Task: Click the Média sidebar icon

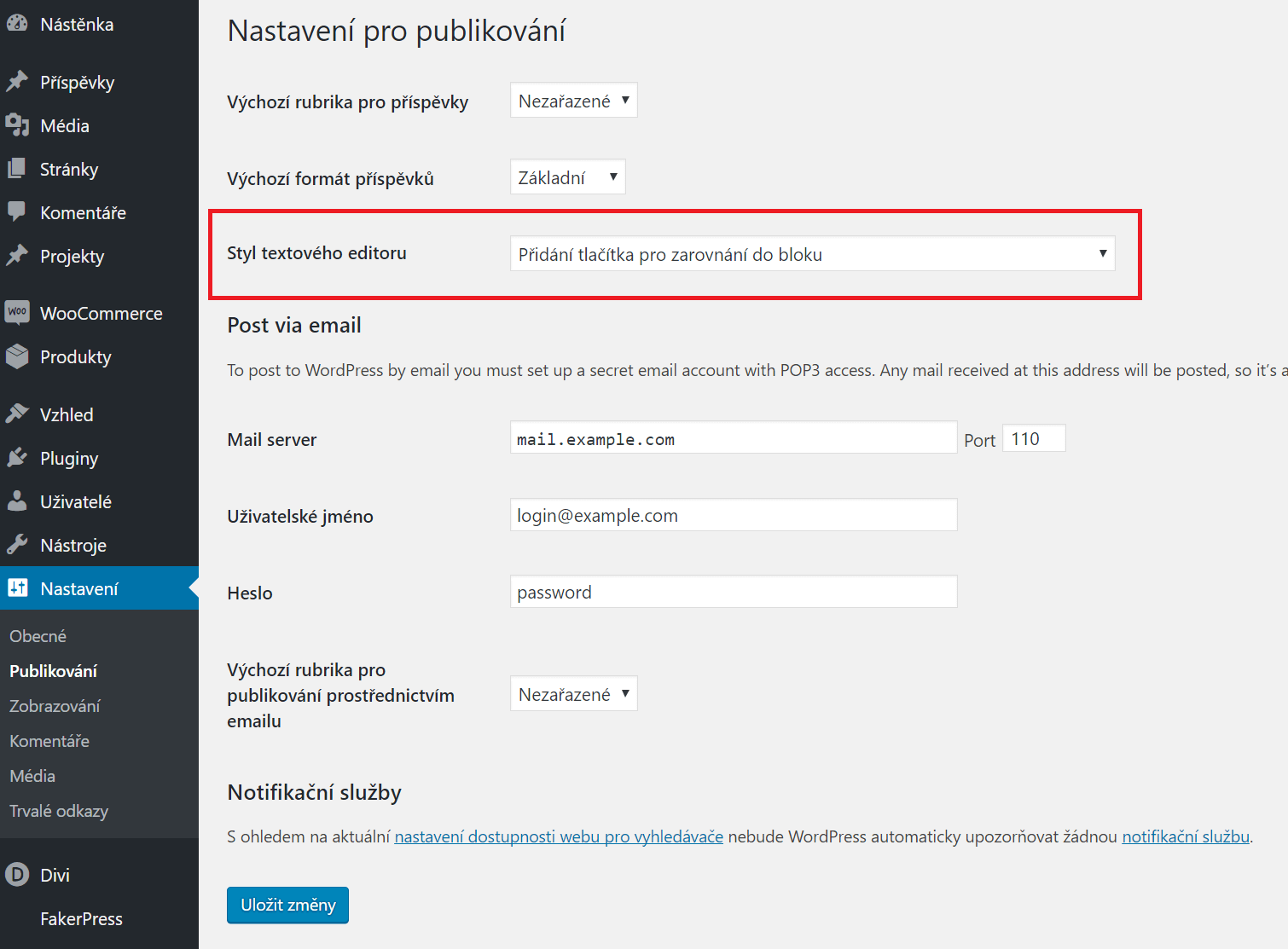Action: 17,125
